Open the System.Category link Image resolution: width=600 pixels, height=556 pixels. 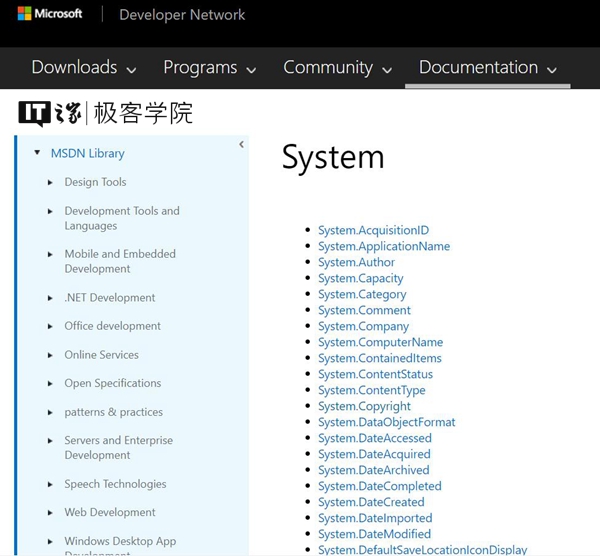362,295
